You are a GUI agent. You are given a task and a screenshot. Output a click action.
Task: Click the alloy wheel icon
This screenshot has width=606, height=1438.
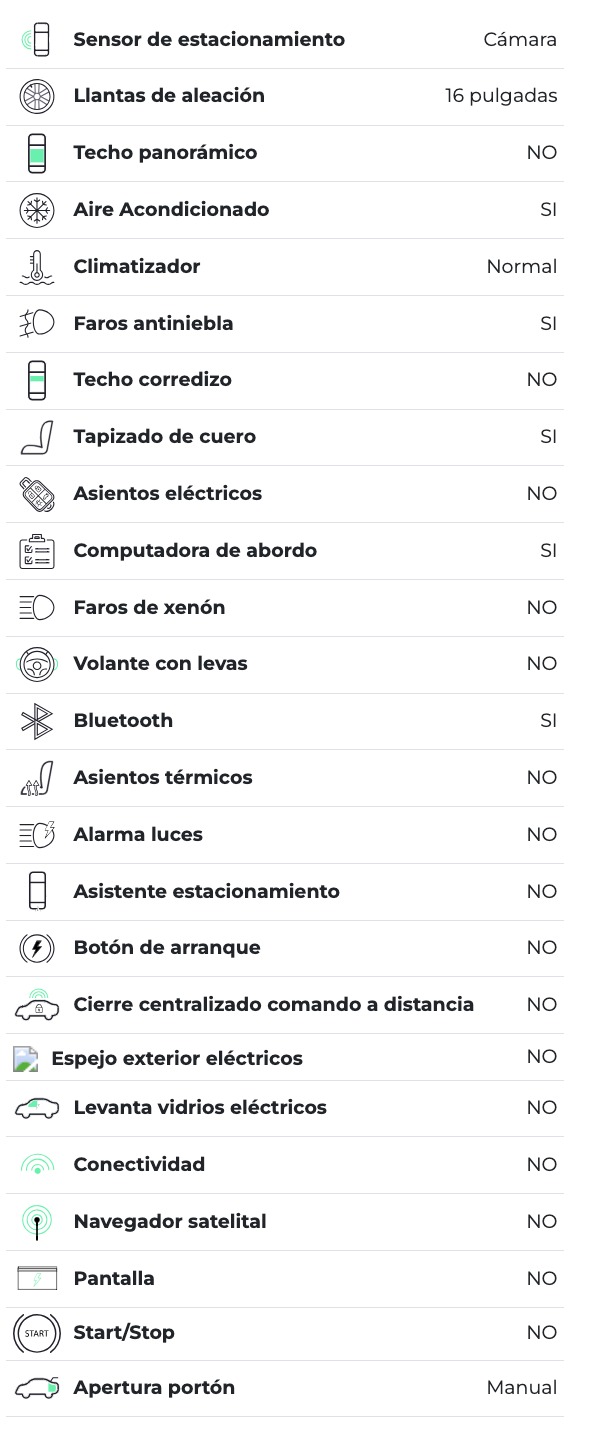37,97
